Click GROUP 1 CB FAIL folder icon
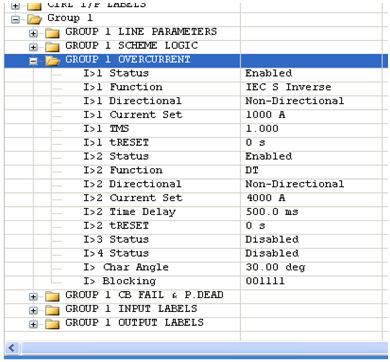390x362 pixels. pos(52,296)
